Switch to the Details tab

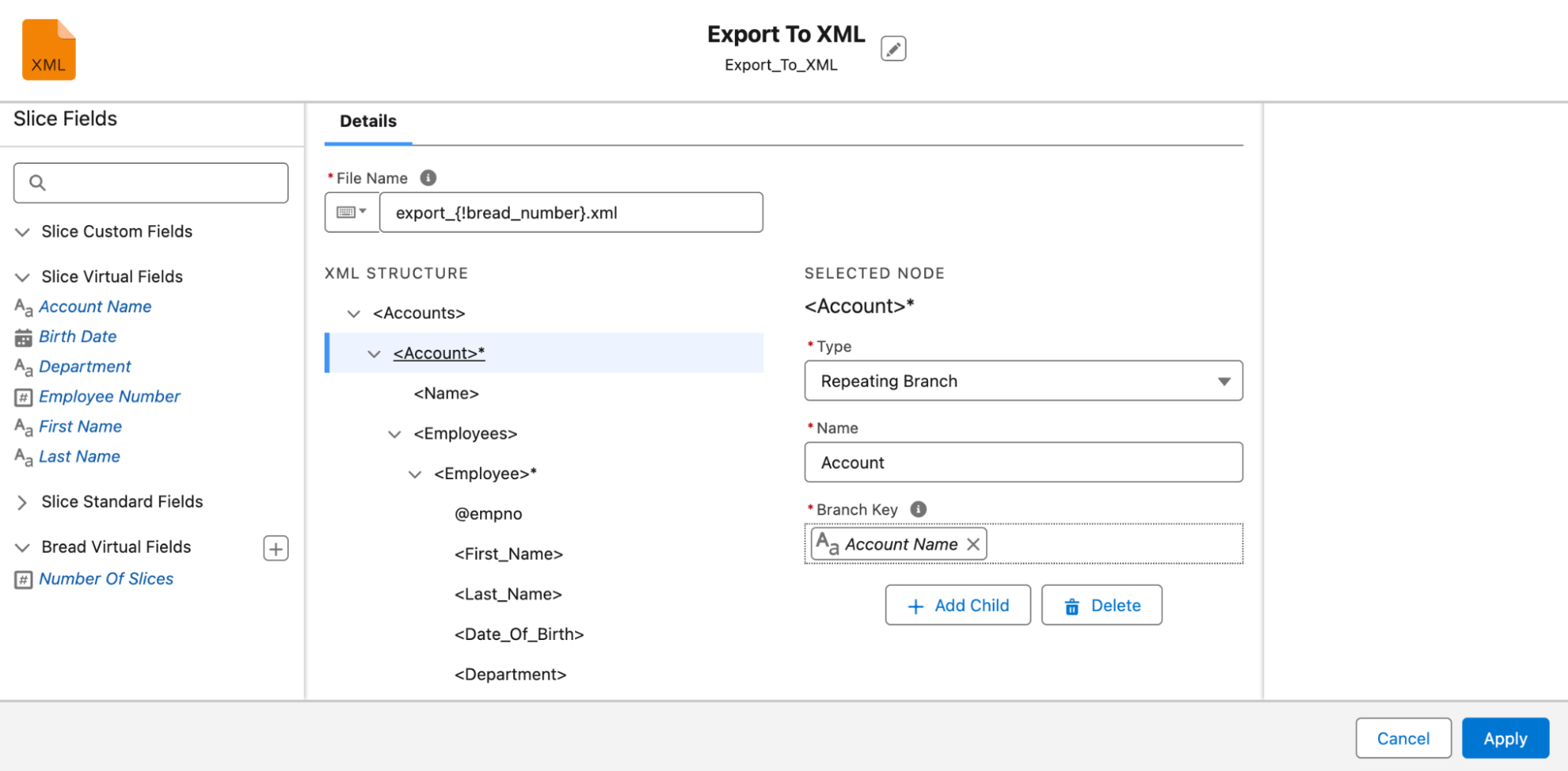tap(367, 121)
